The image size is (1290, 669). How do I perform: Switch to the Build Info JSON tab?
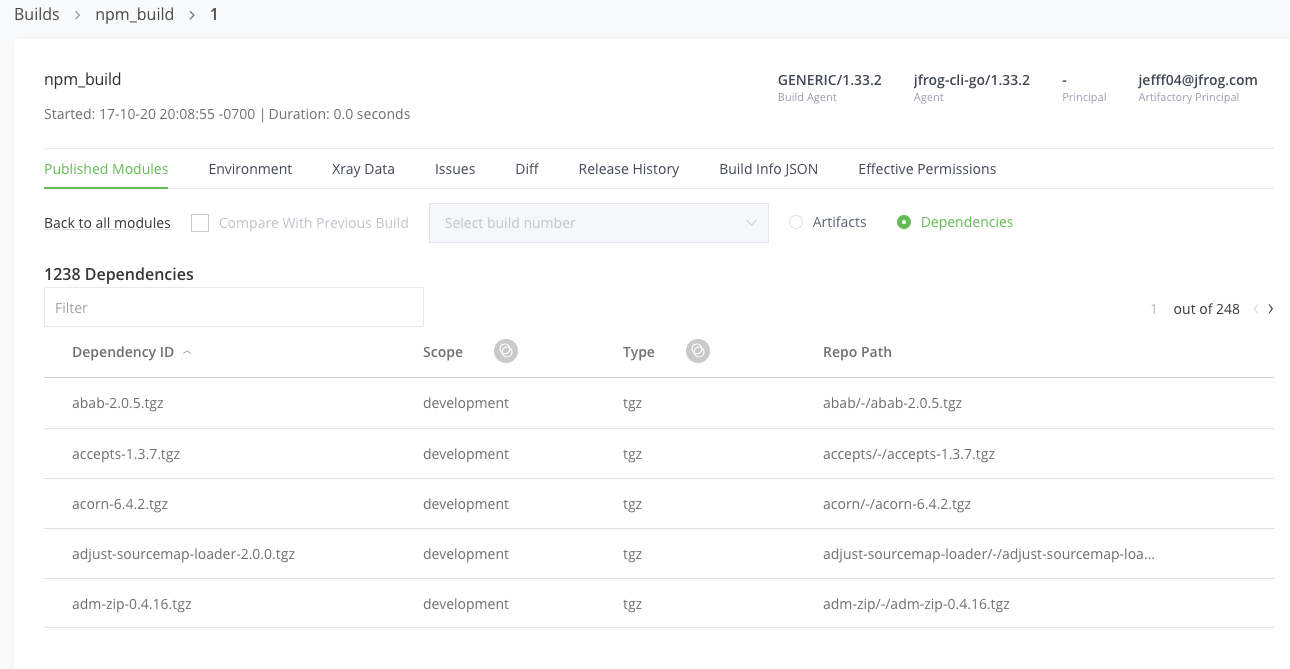[769, 169]
